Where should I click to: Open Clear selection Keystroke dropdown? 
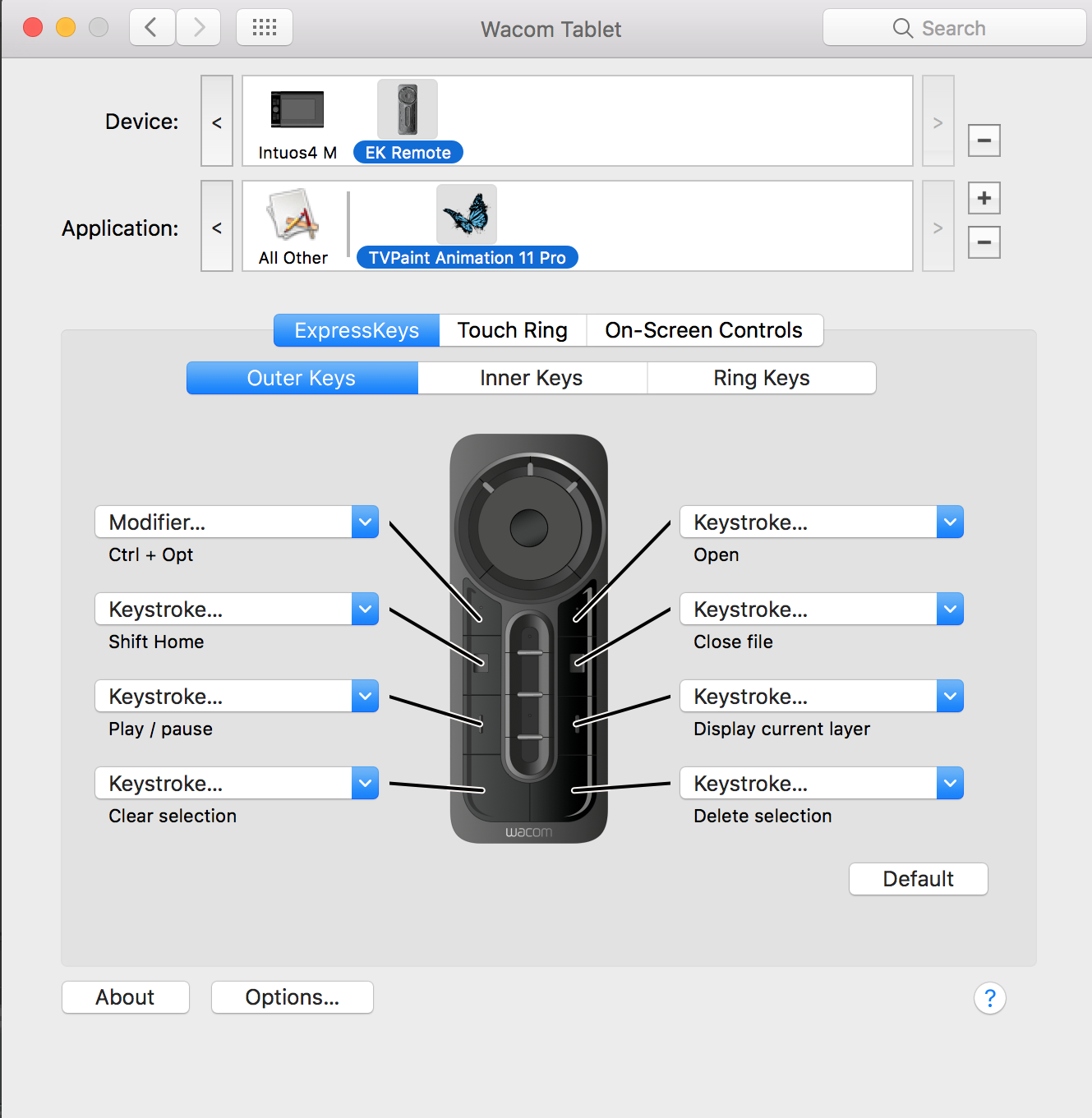point(237,783)
